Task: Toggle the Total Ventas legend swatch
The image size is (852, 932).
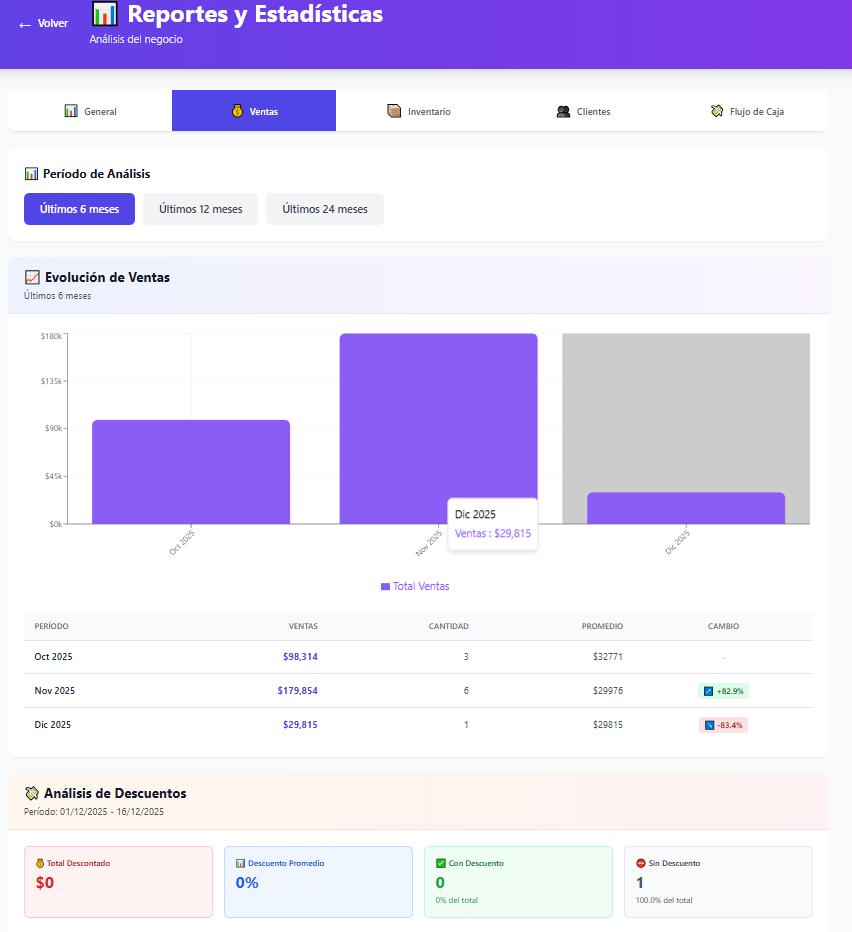Action: (x=385, y=587)
